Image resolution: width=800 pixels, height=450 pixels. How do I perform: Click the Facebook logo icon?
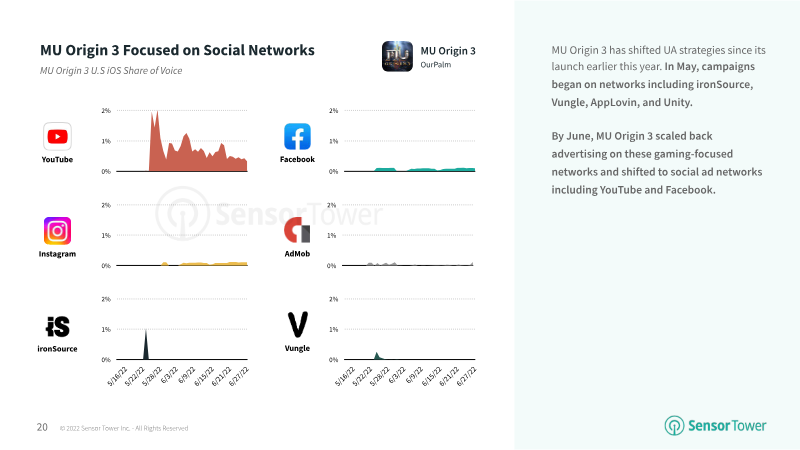[297, 137]
